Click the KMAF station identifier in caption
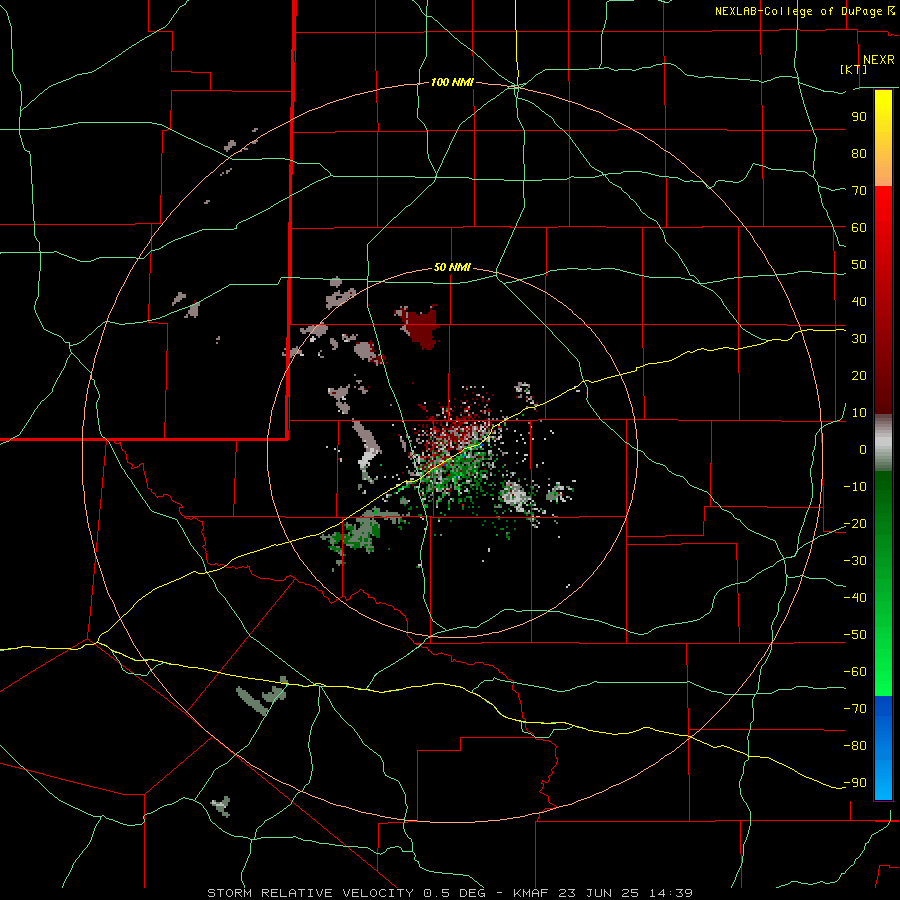Image resolution: width=900 pixels, height=900 pixels. 531,893
